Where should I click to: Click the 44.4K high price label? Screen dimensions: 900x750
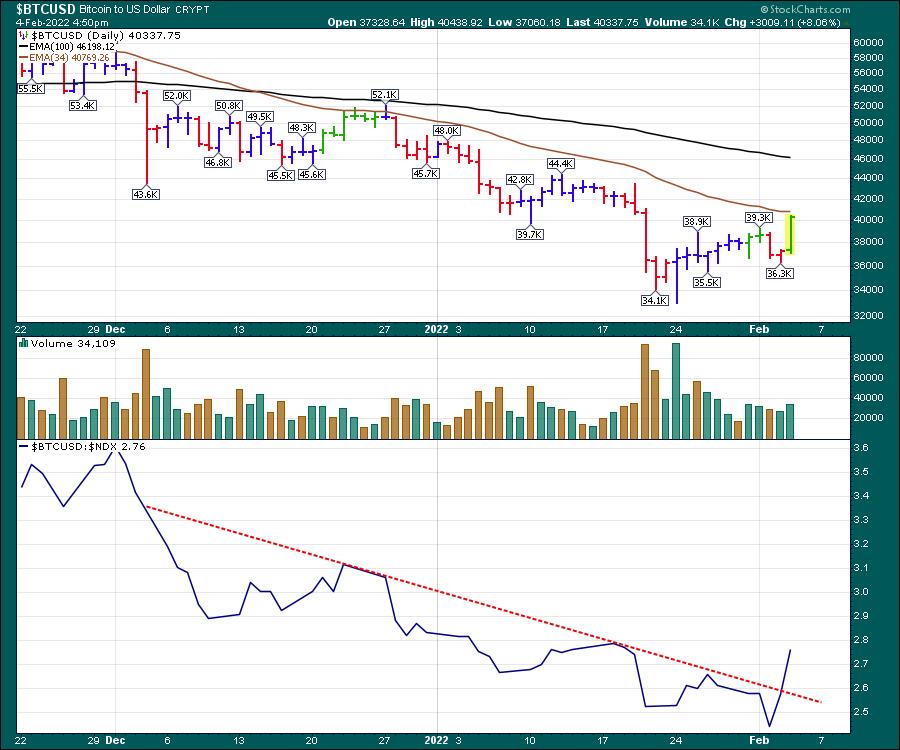[x=560, y=163]
